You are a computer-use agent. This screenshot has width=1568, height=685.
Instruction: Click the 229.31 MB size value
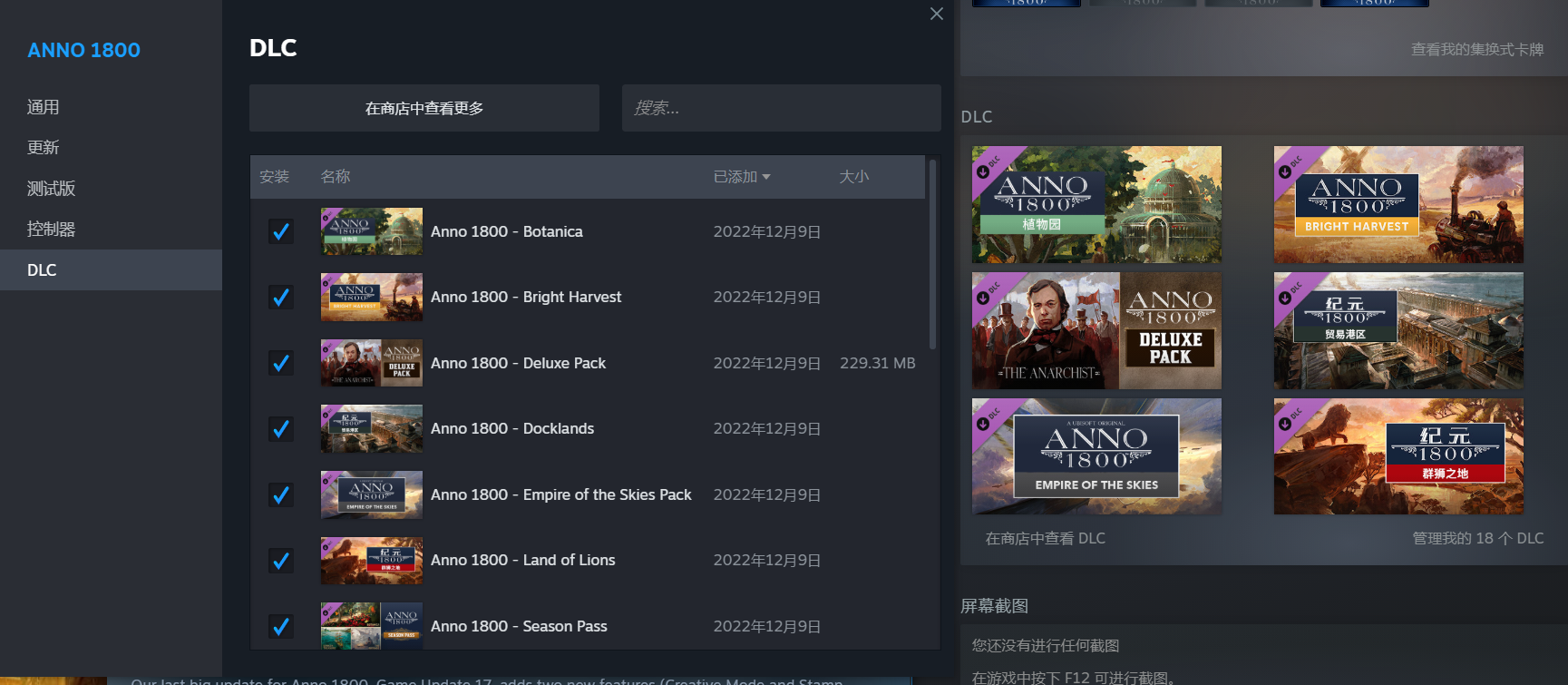[x=878, y=363]
